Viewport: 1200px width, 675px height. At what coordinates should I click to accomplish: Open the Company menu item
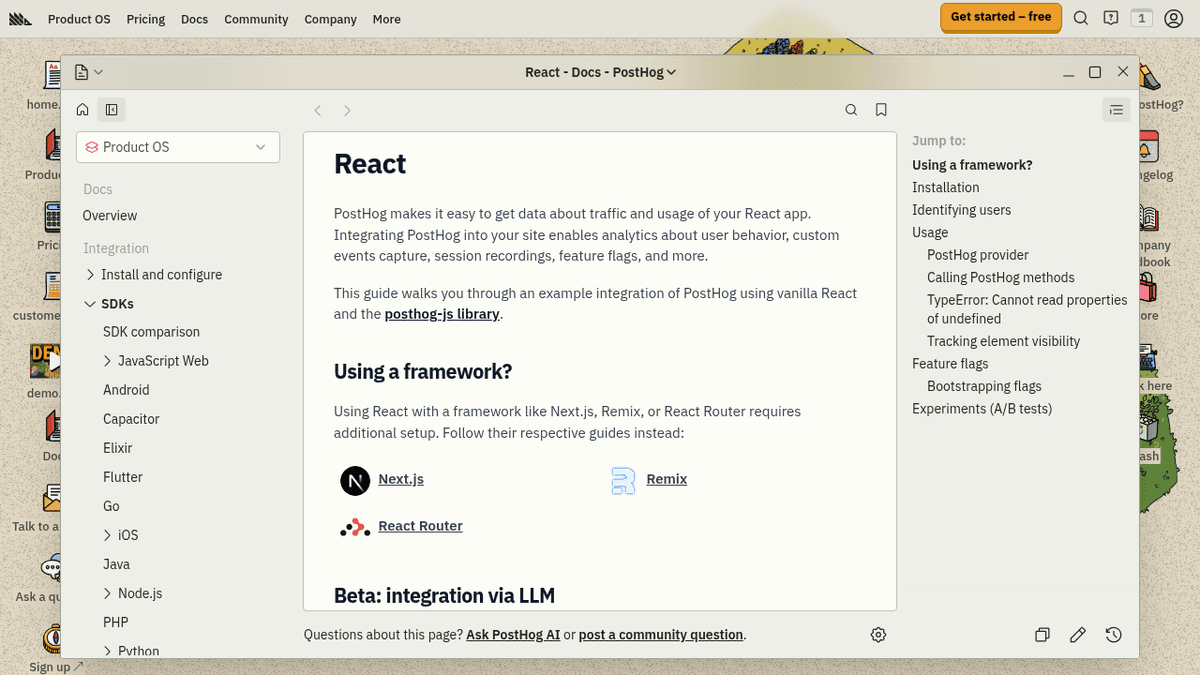pos(330,19)
